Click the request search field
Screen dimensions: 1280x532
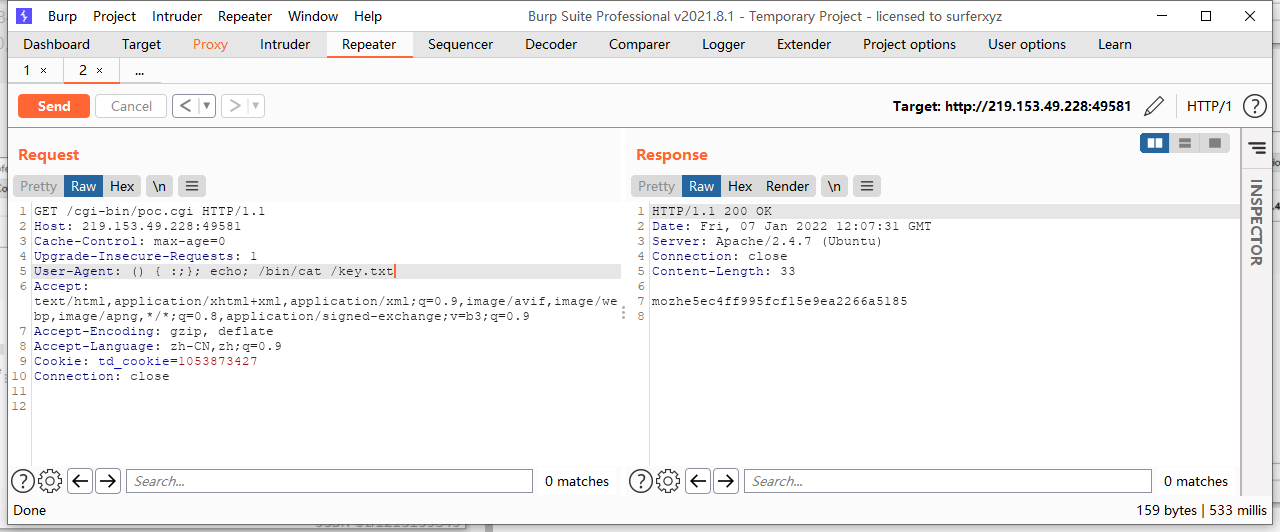329,481
